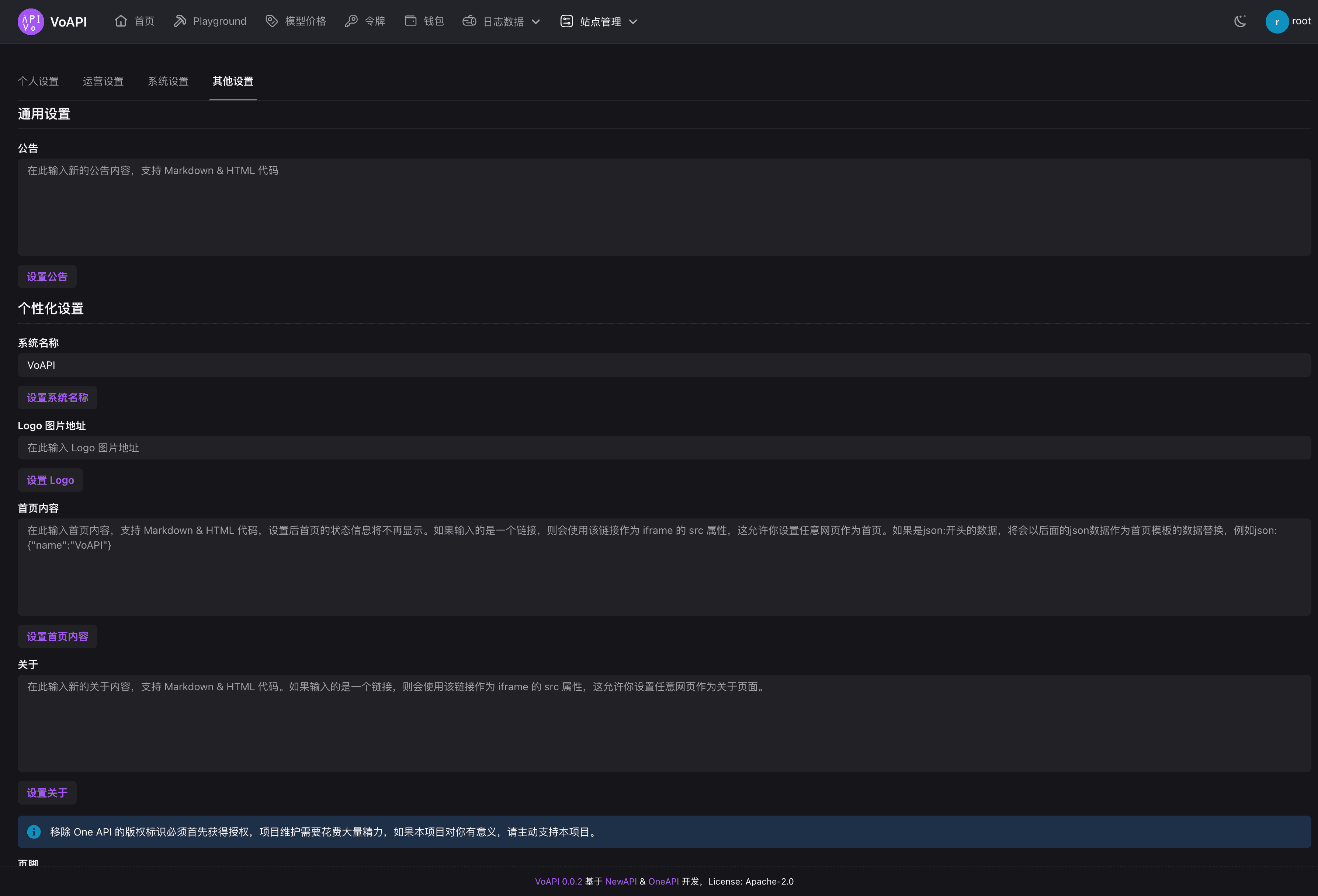
Task: Click the home icon in navbar
Action: pyautogui.click(x=121, y=21)
